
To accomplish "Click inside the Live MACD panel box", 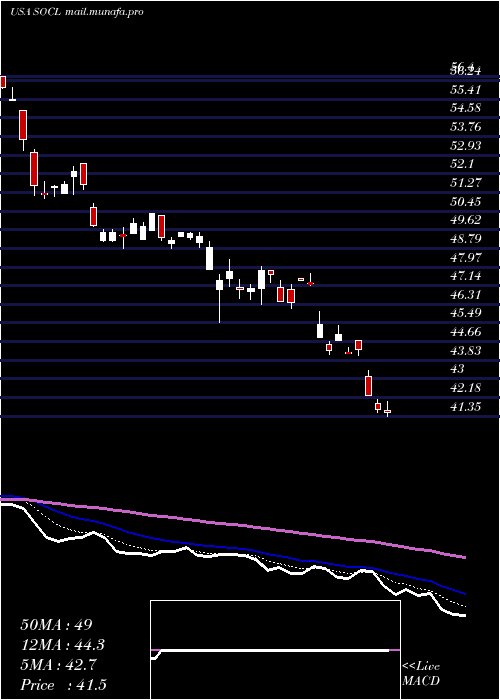I will click(x=275, y=650).
